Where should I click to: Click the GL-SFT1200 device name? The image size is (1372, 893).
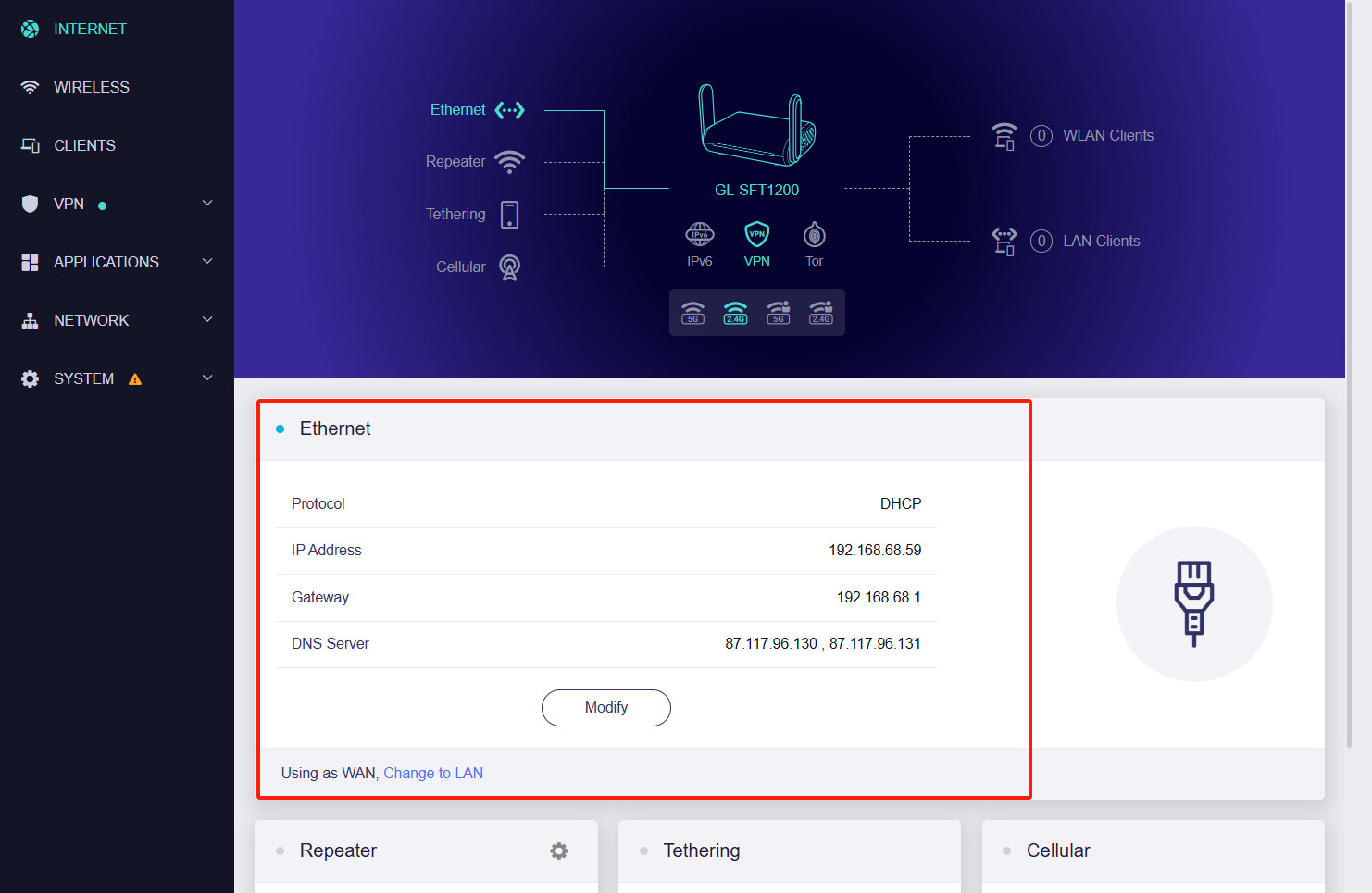click(756, 190)
